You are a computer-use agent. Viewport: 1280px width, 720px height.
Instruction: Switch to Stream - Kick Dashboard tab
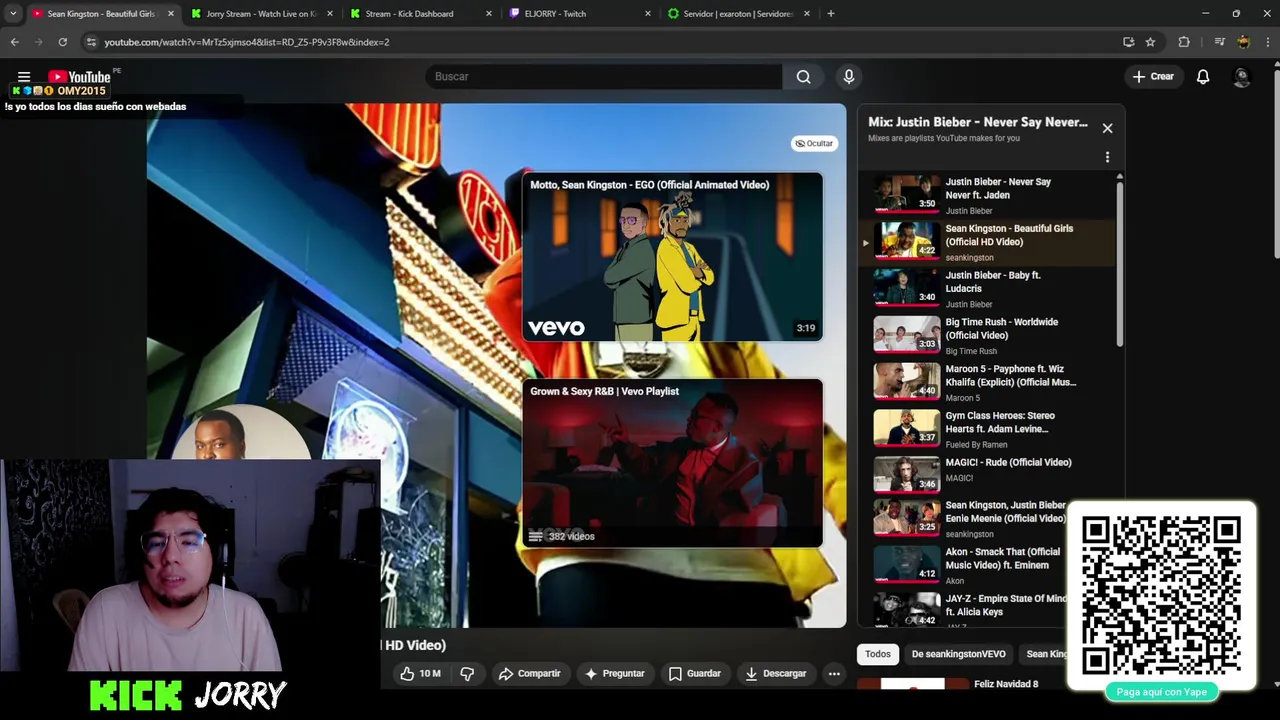click(420, 14)
